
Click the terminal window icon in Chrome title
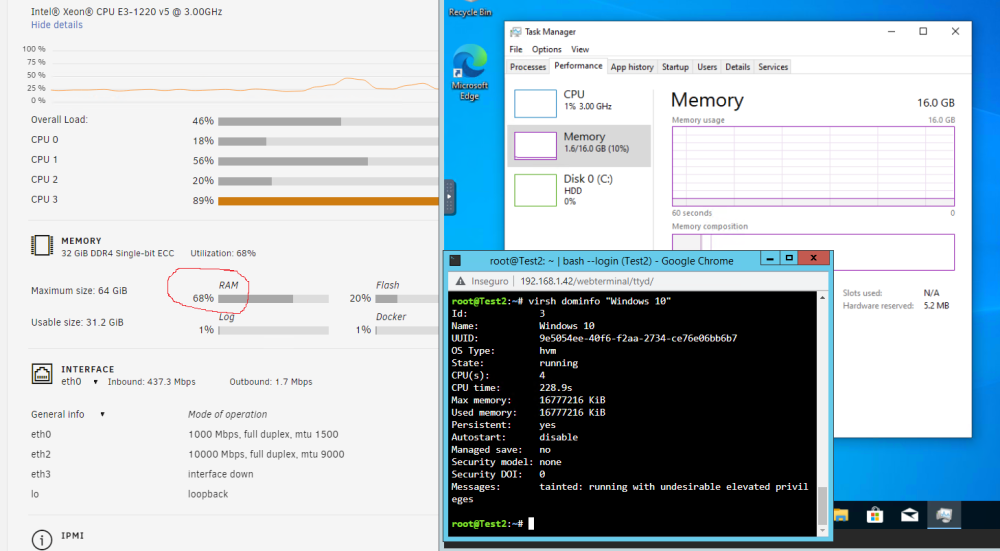point(455,260)
